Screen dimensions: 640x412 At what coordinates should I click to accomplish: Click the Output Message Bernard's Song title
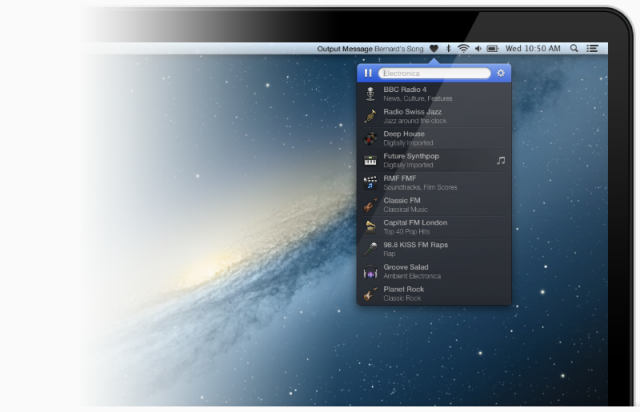point(370,49)
